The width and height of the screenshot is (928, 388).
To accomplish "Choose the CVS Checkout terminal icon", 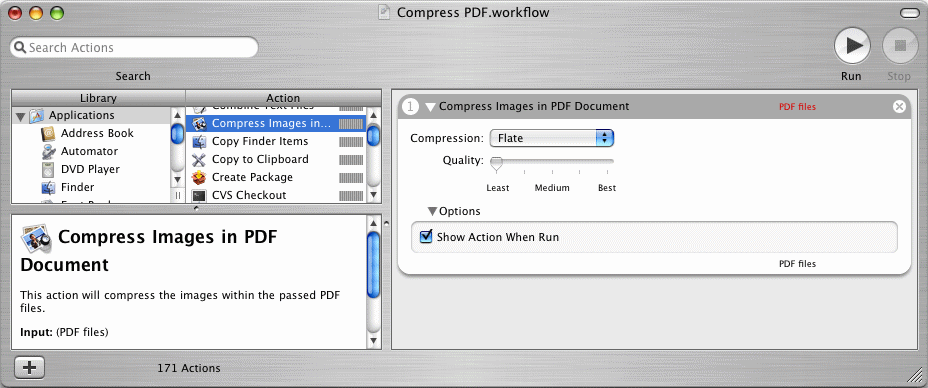I will [x=199, y=195].
